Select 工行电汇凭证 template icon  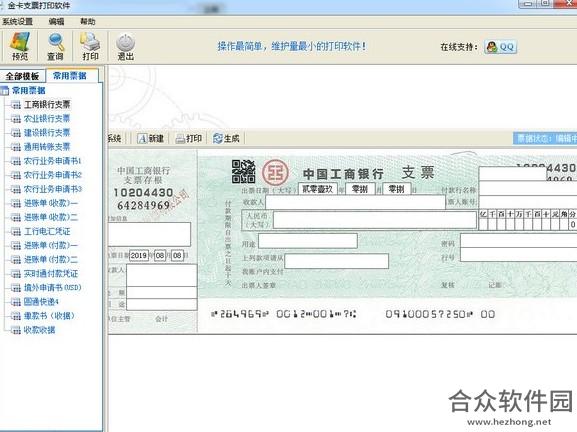click(16, 231)
